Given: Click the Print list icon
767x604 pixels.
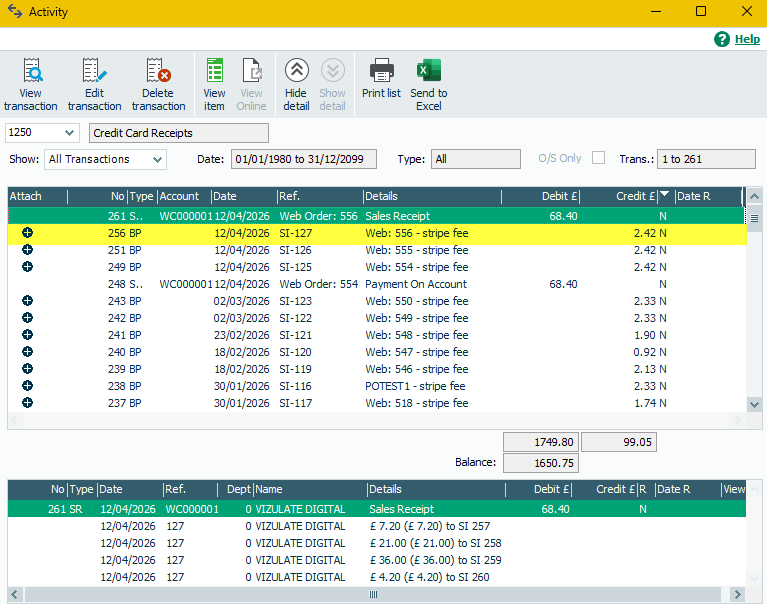Looking at the screenshot, I should (381, 73).
